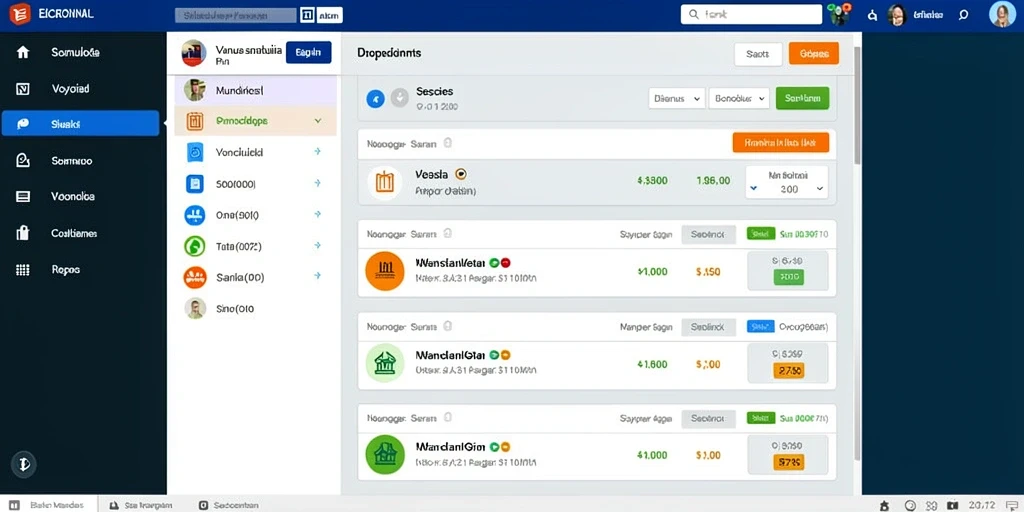Expand the arrow on Tata(007%) row
The image size is (1024, 512).
(x=317, y=246)
